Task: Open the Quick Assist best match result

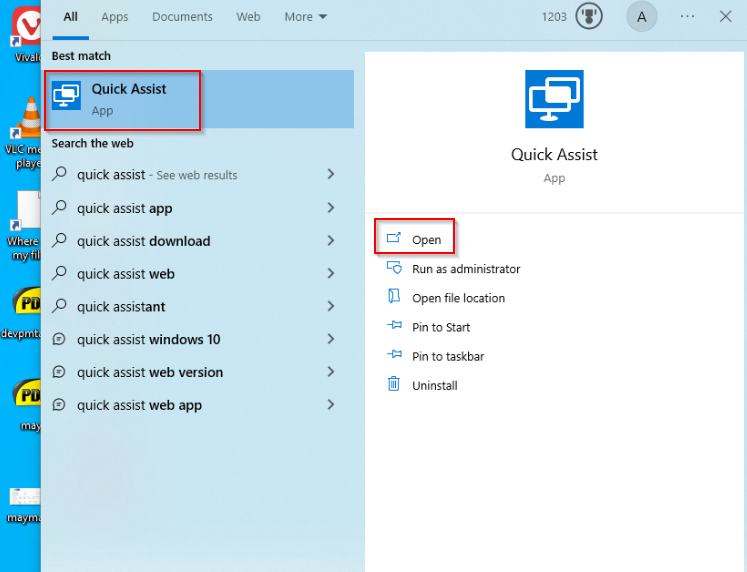Action: (199, 99)
